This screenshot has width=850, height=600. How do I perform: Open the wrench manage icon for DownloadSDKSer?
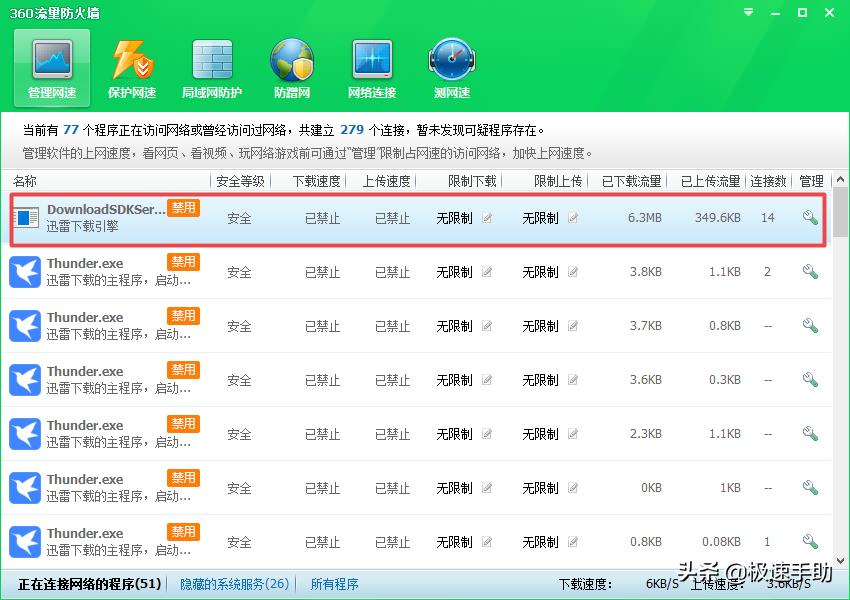[x=810, y=215]
